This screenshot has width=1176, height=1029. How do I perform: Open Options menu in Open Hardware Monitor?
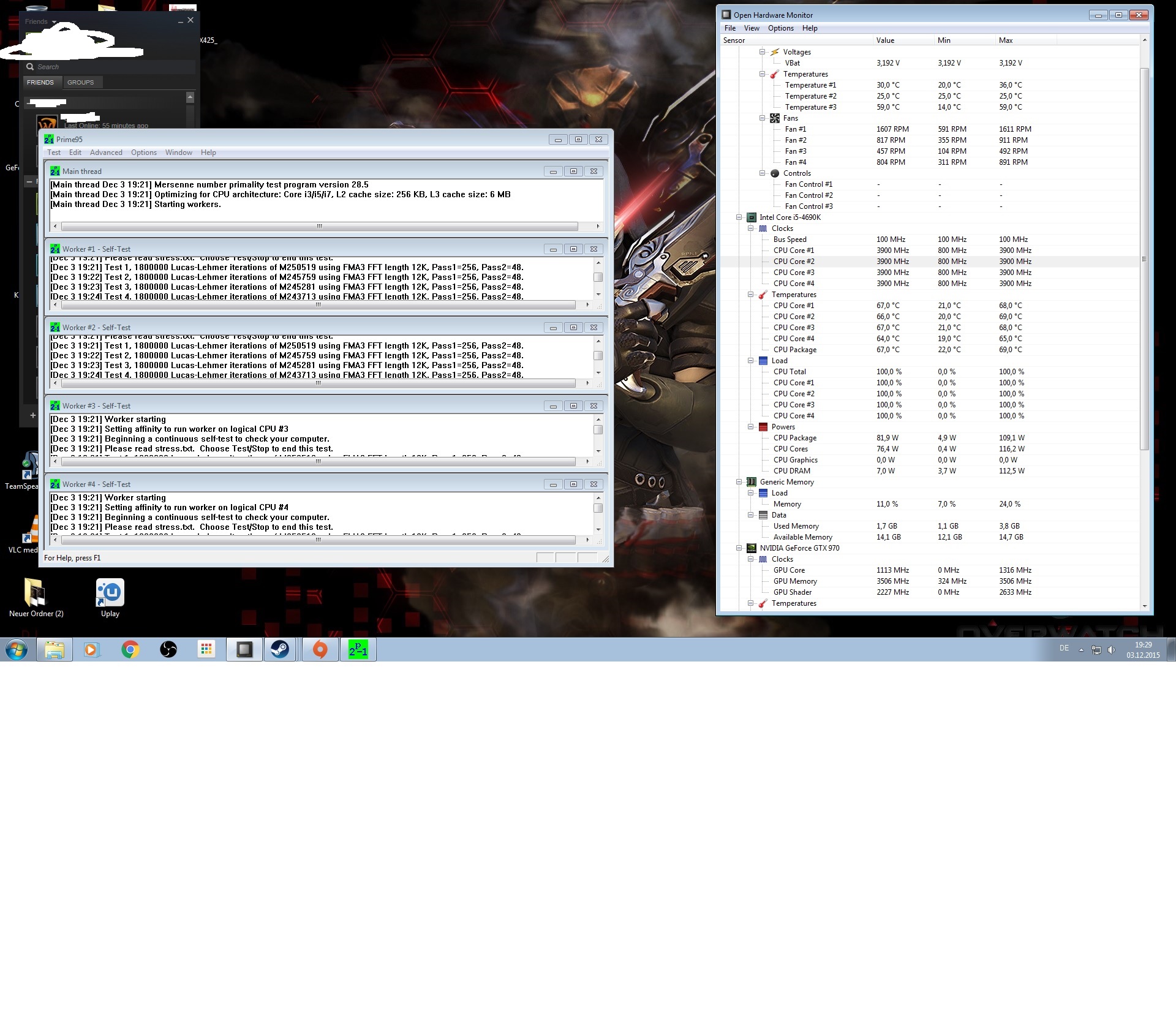[780, 28]
